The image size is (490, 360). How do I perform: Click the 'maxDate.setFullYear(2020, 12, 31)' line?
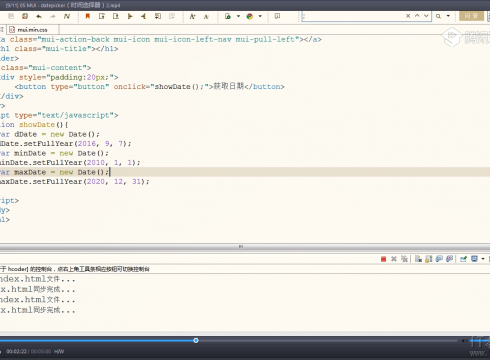pyautogui.click(x=74, y=182)
